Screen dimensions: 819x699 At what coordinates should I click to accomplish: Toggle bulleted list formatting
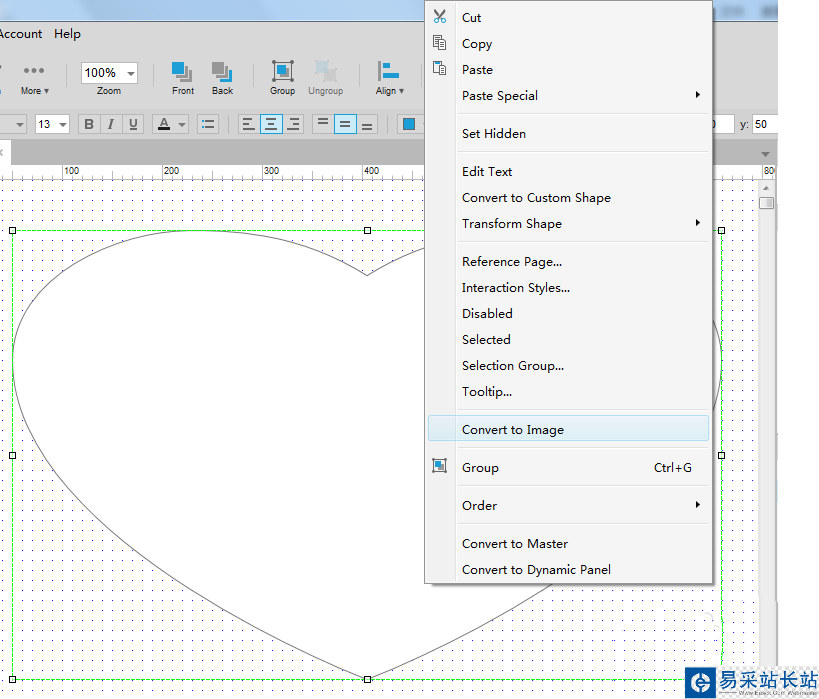(208, 124)
